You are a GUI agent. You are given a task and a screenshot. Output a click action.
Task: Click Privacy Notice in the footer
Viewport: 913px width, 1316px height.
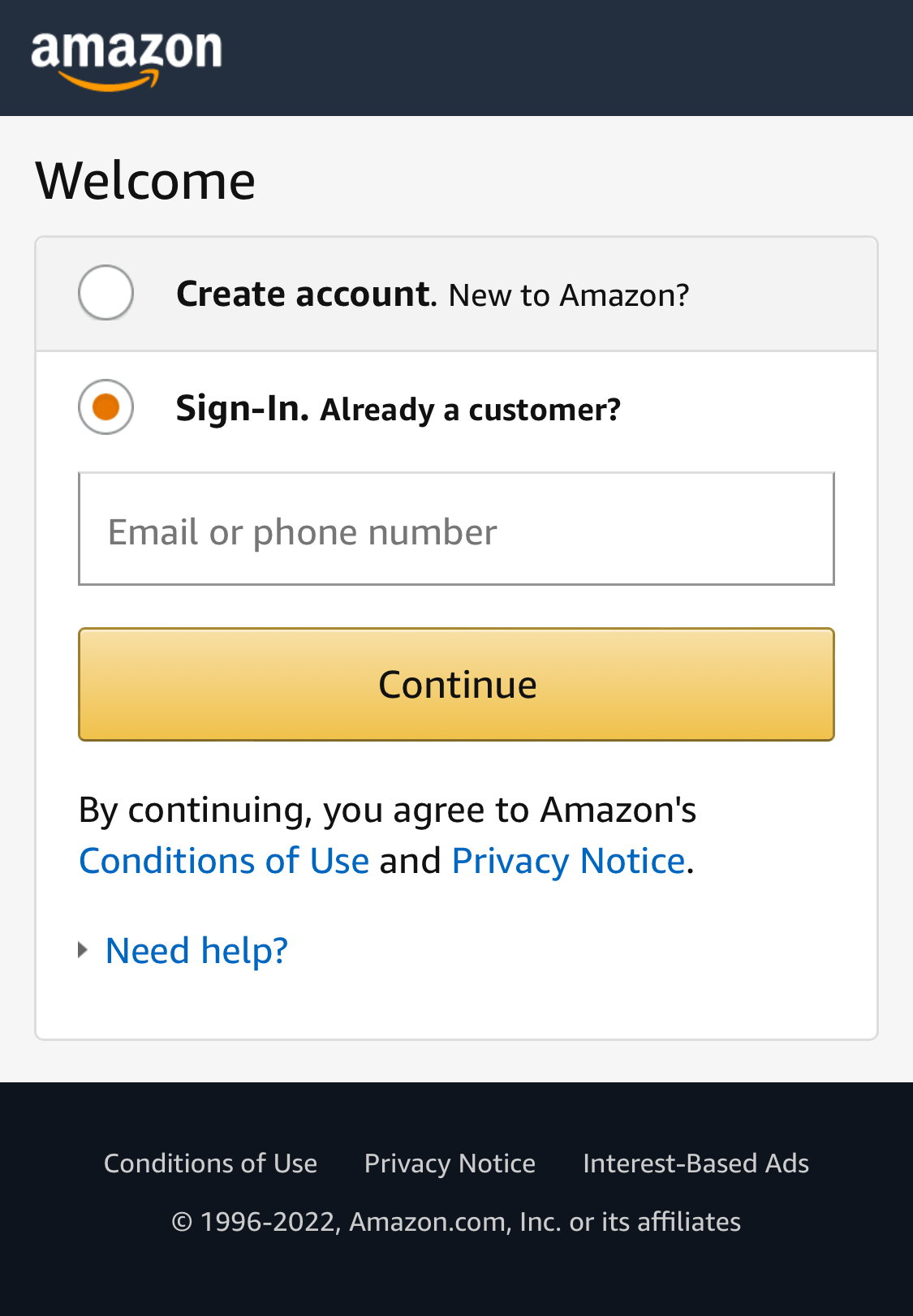click(450, 1163)
